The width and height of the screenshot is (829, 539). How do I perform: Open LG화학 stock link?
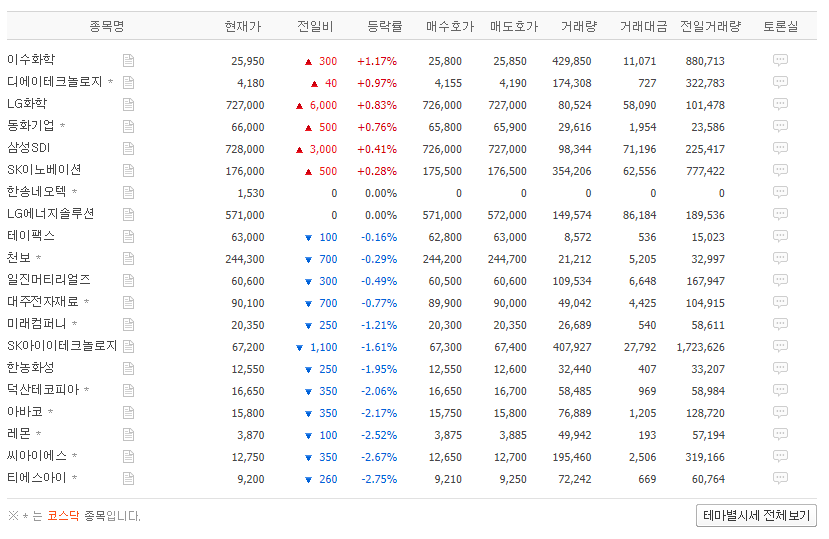click(x=27, y=104)
